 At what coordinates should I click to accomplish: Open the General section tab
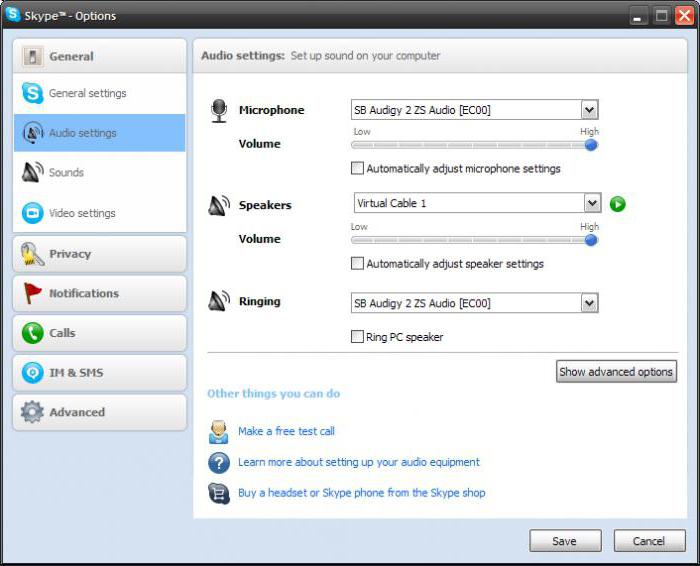click(x=100, y=56)
